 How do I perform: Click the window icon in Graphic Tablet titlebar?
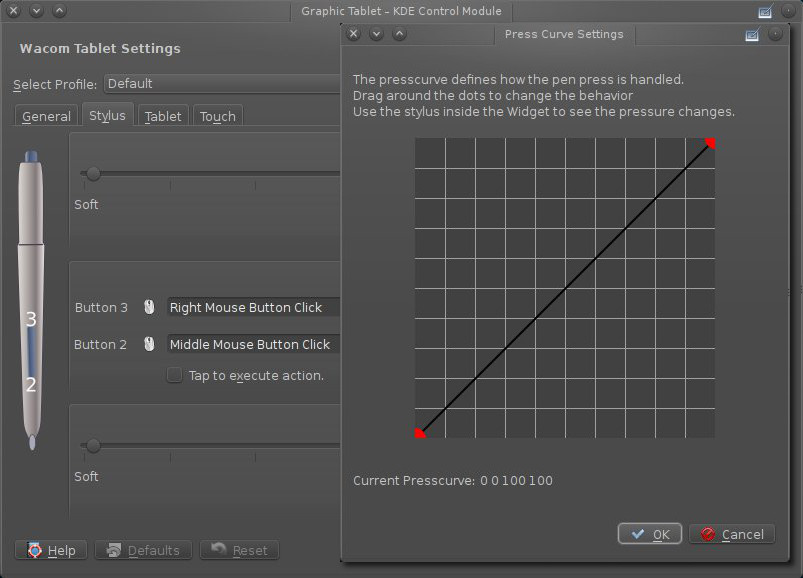[x=765, y=12]
